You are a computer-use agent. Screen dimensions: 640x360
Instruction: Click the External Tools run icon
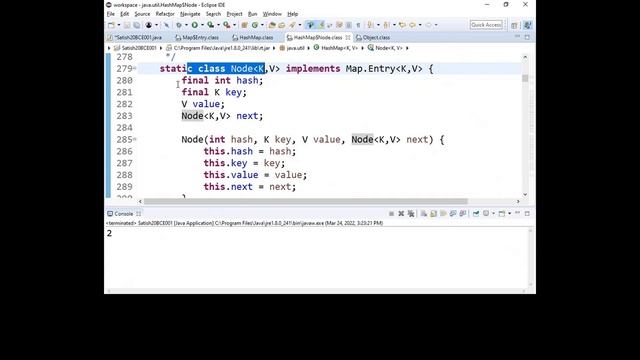pyautogui.click(x=227, y=25)
